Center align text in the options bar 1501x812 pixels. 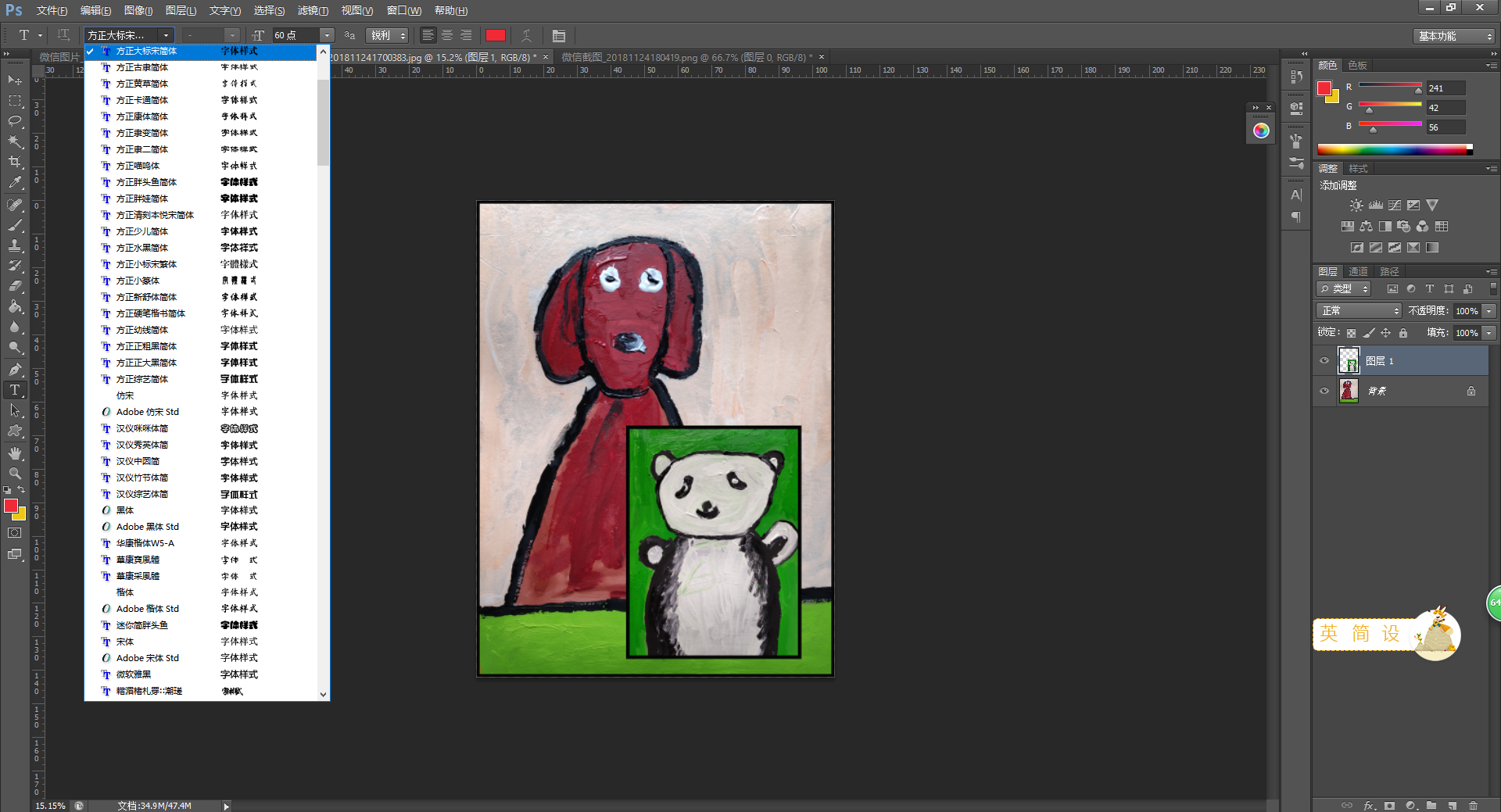coord(447,35)
